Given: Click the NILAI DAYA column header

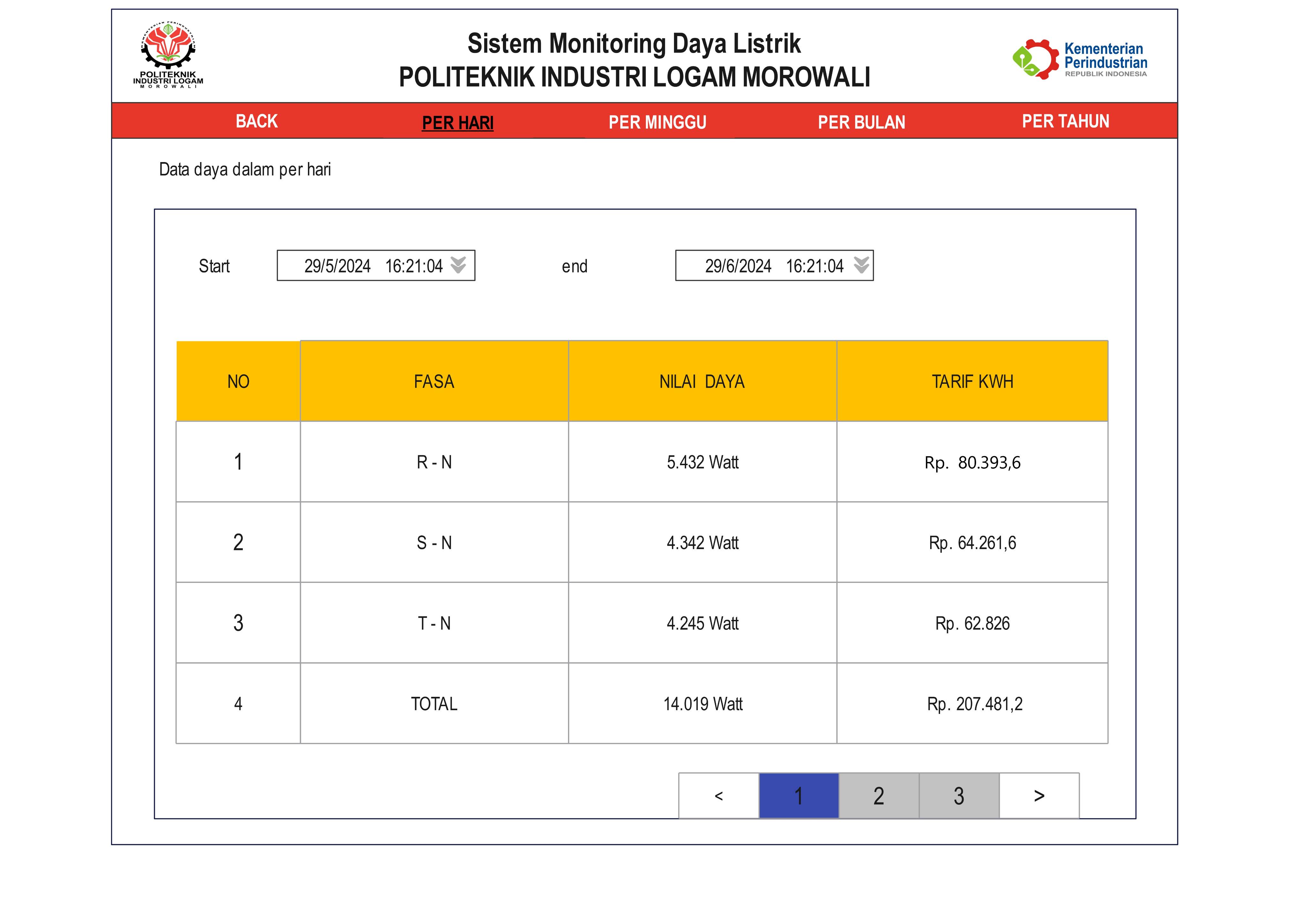Looking at the screenshot, I should point(702,382).
